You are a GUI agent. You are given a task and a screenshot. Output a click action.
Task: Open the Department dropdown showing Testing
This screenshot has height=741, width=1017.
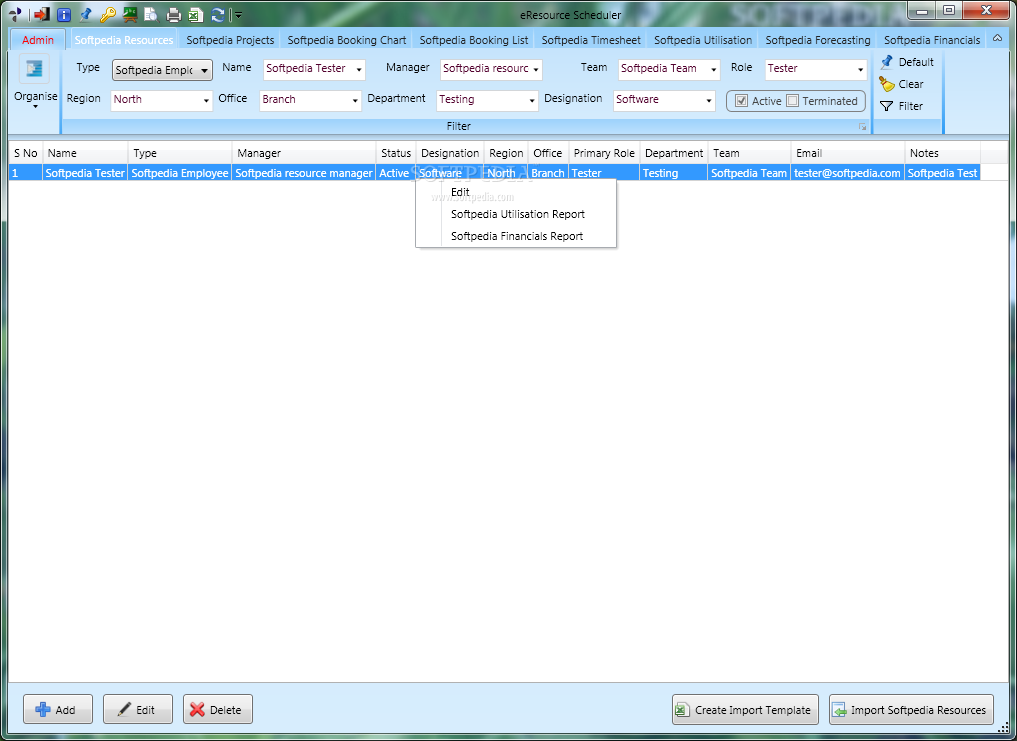[487, 100]
